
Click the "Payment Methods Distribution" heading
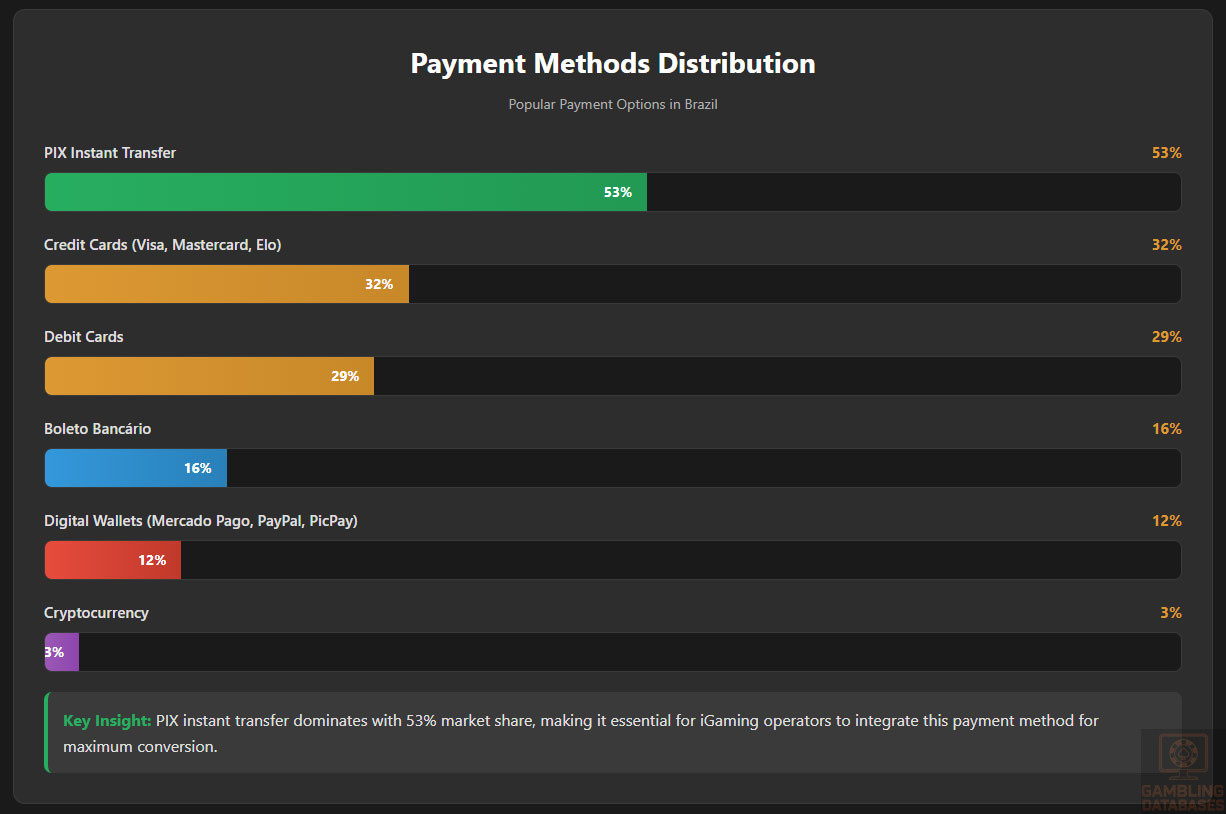pyautogui.click(x=613, y=63)
